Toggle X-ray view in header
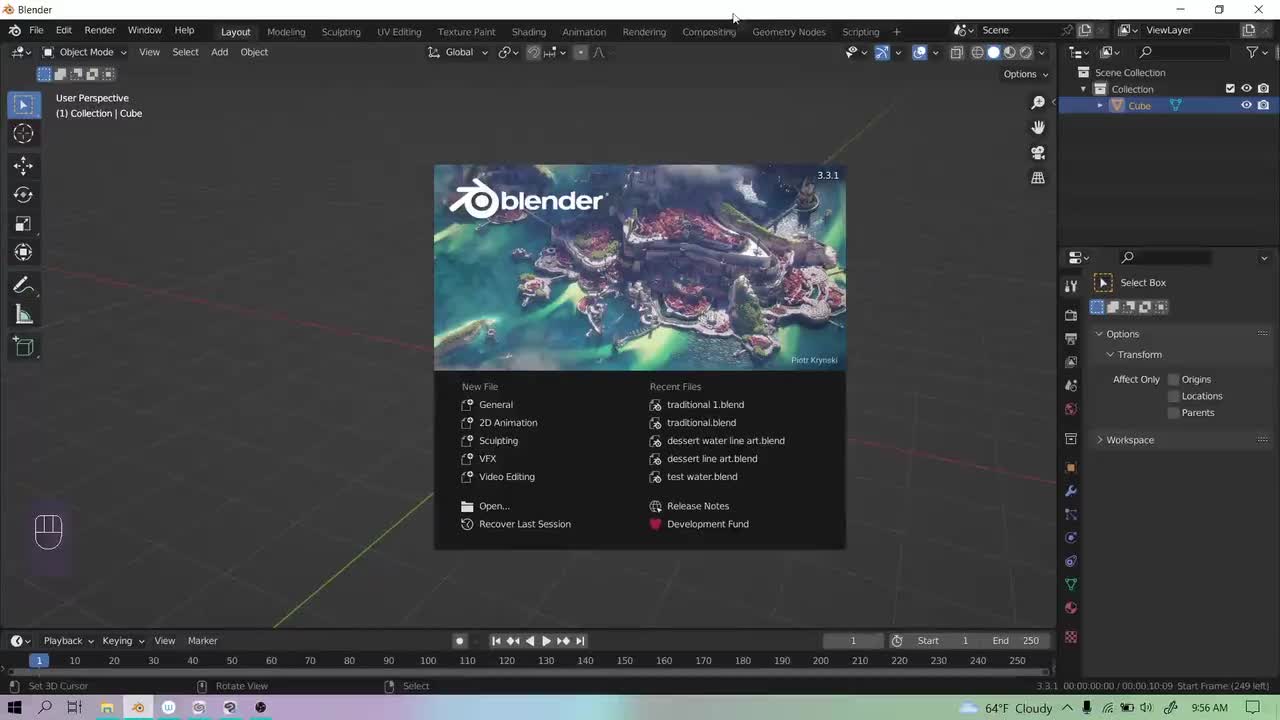1280x720 pixels. [957, 52]
